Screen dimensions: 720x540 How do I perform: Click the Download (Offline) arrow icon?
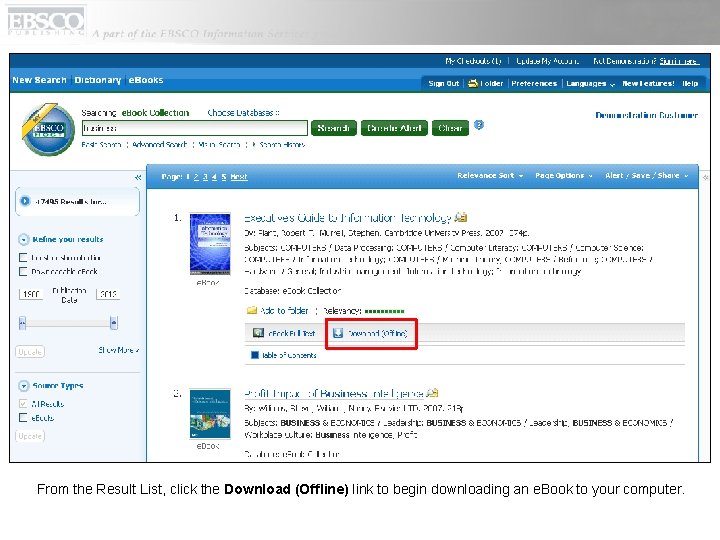[x=338, y=333]
